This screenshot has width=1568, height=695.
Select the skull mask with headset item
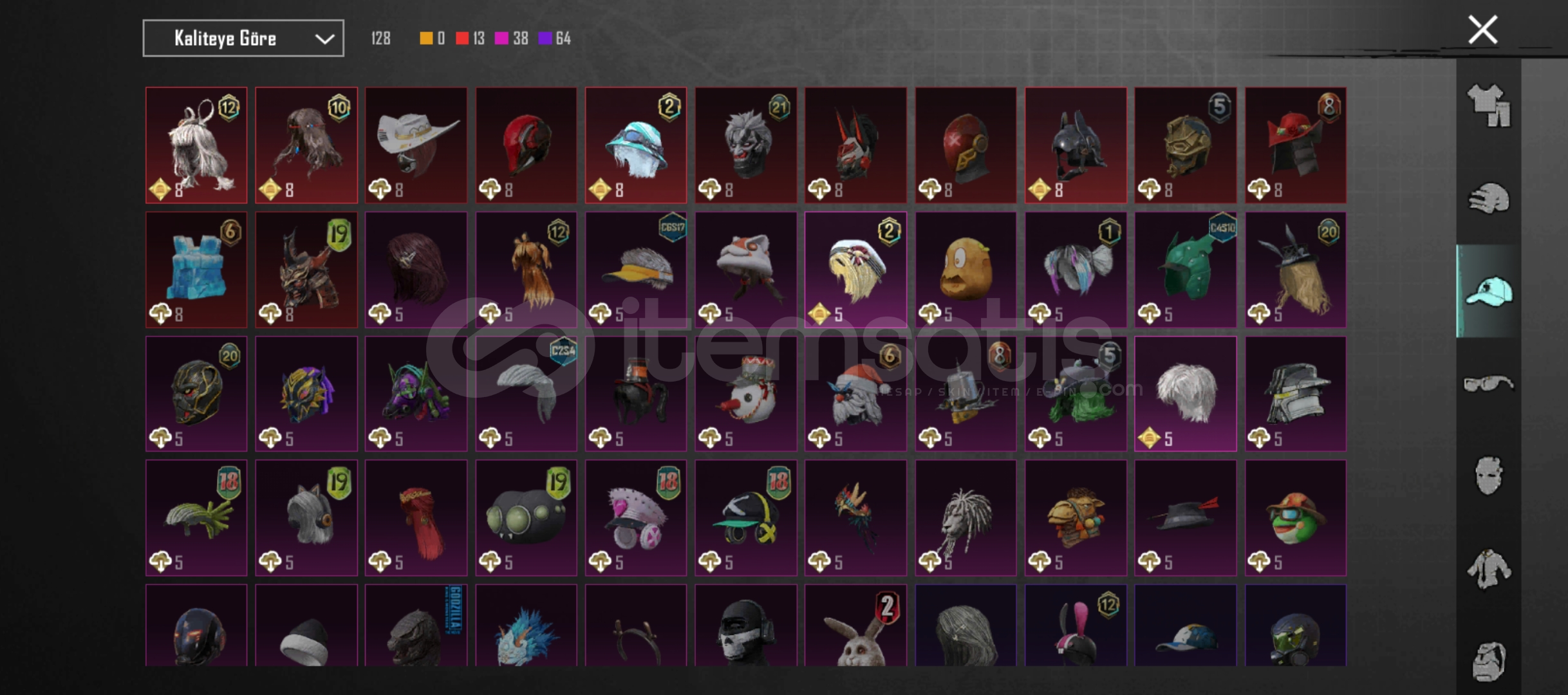(746, 625)
